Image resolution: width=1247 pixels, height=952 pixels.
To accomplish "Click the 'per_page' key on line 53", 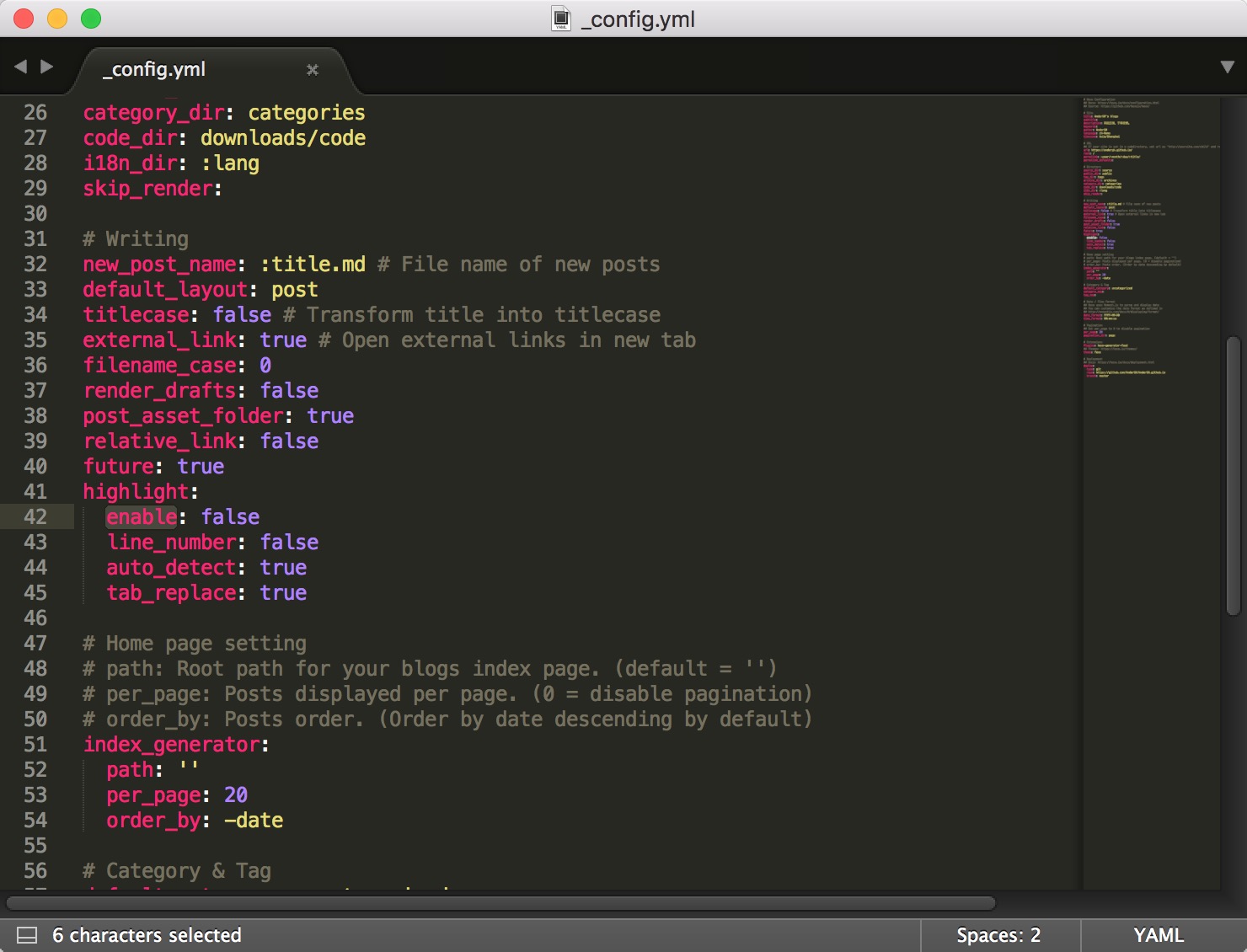I will (x=153, y=794).
